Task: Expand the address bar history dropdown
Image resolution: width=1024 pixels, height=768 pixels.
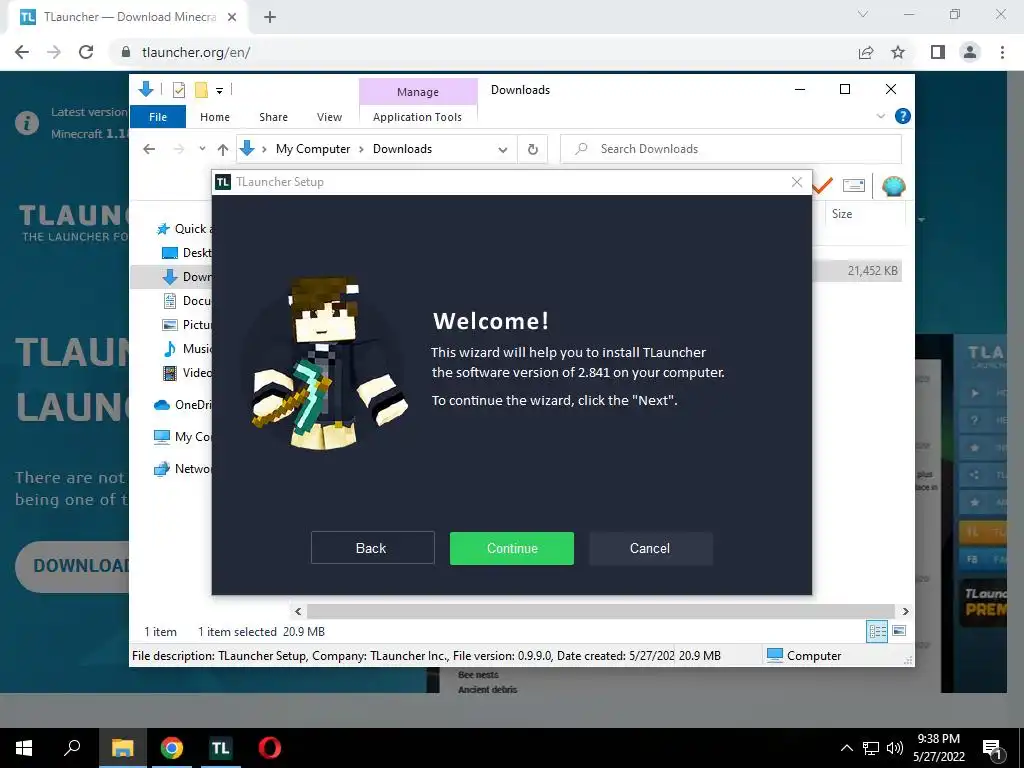Action: click(x=503, y=150)
